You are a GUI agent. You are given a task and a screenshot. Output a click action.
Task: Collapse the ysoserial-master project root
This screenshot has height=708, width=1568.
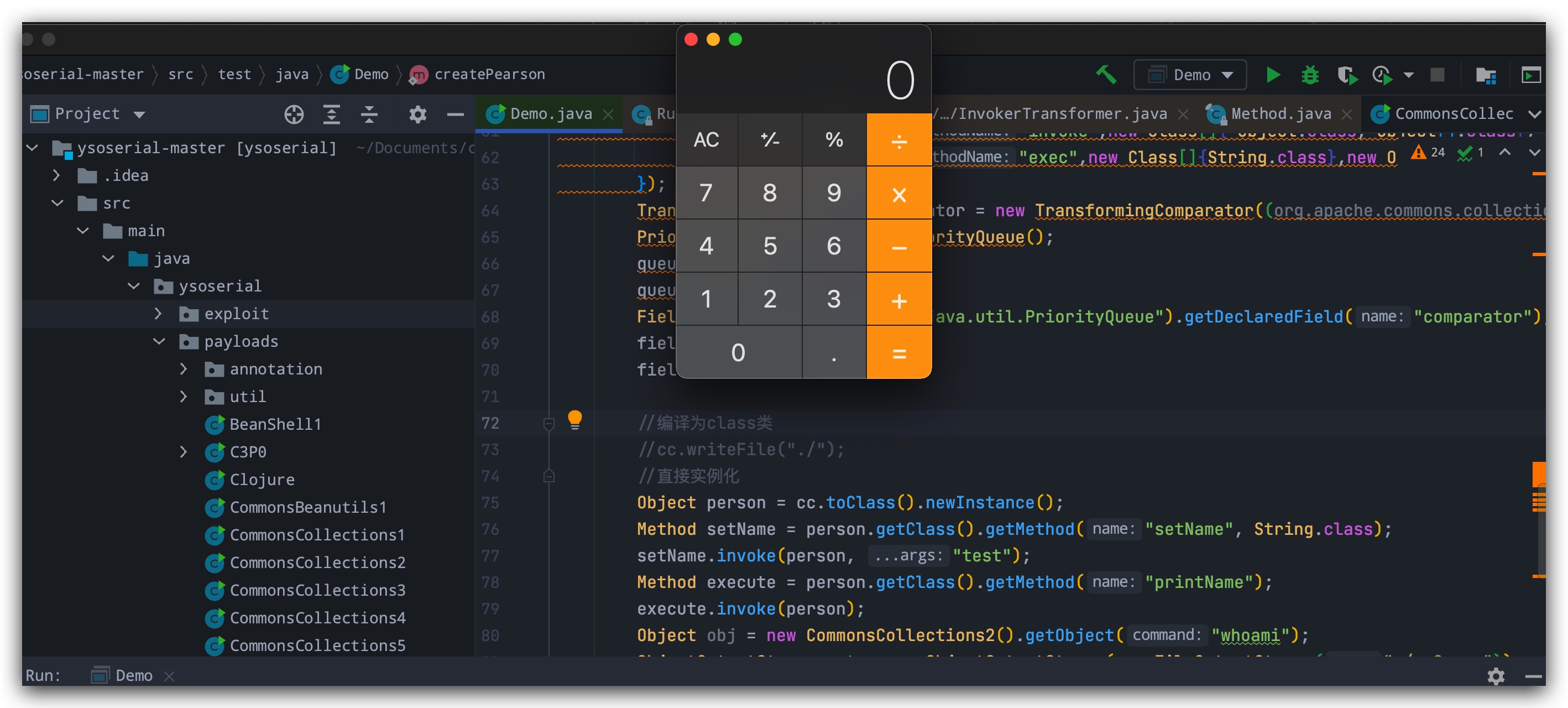click(32, 148)
